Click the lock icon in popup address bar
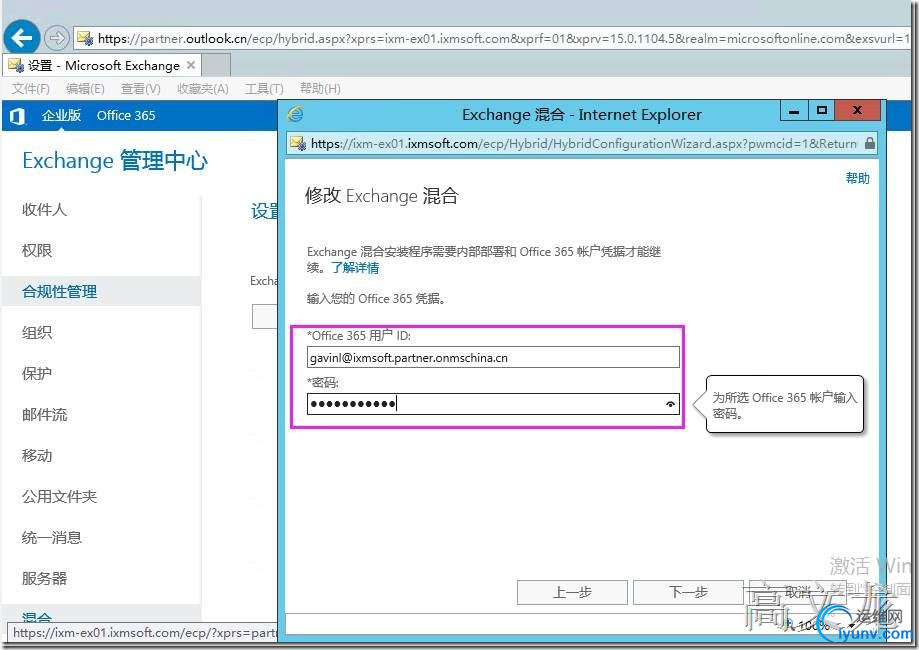The width and height of the screenshot is (919, 650). coord(869,143)
